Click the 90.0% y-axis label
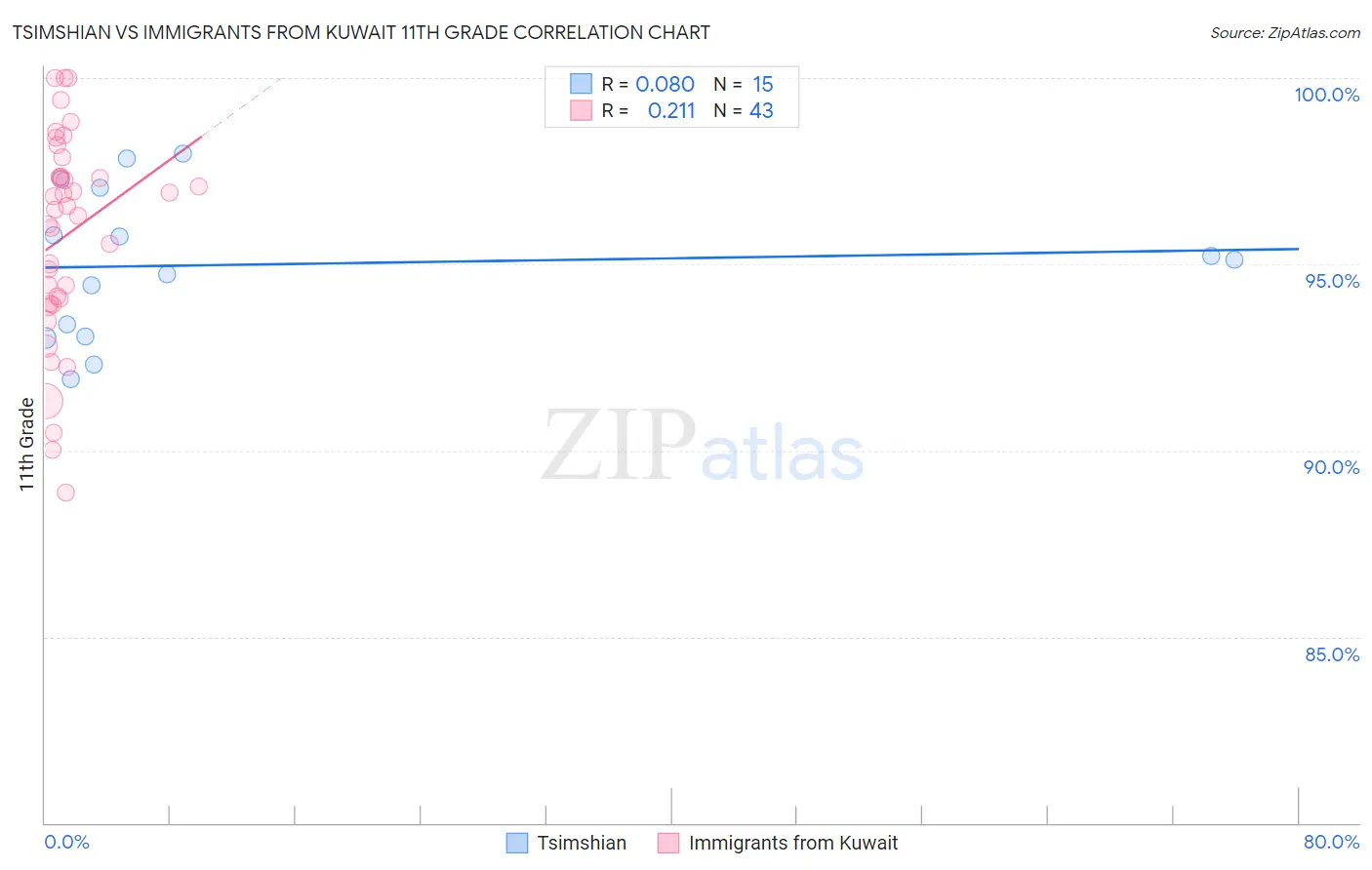Image resolution: width=1372 pixels, height=870 pixels. point(1331,467)
